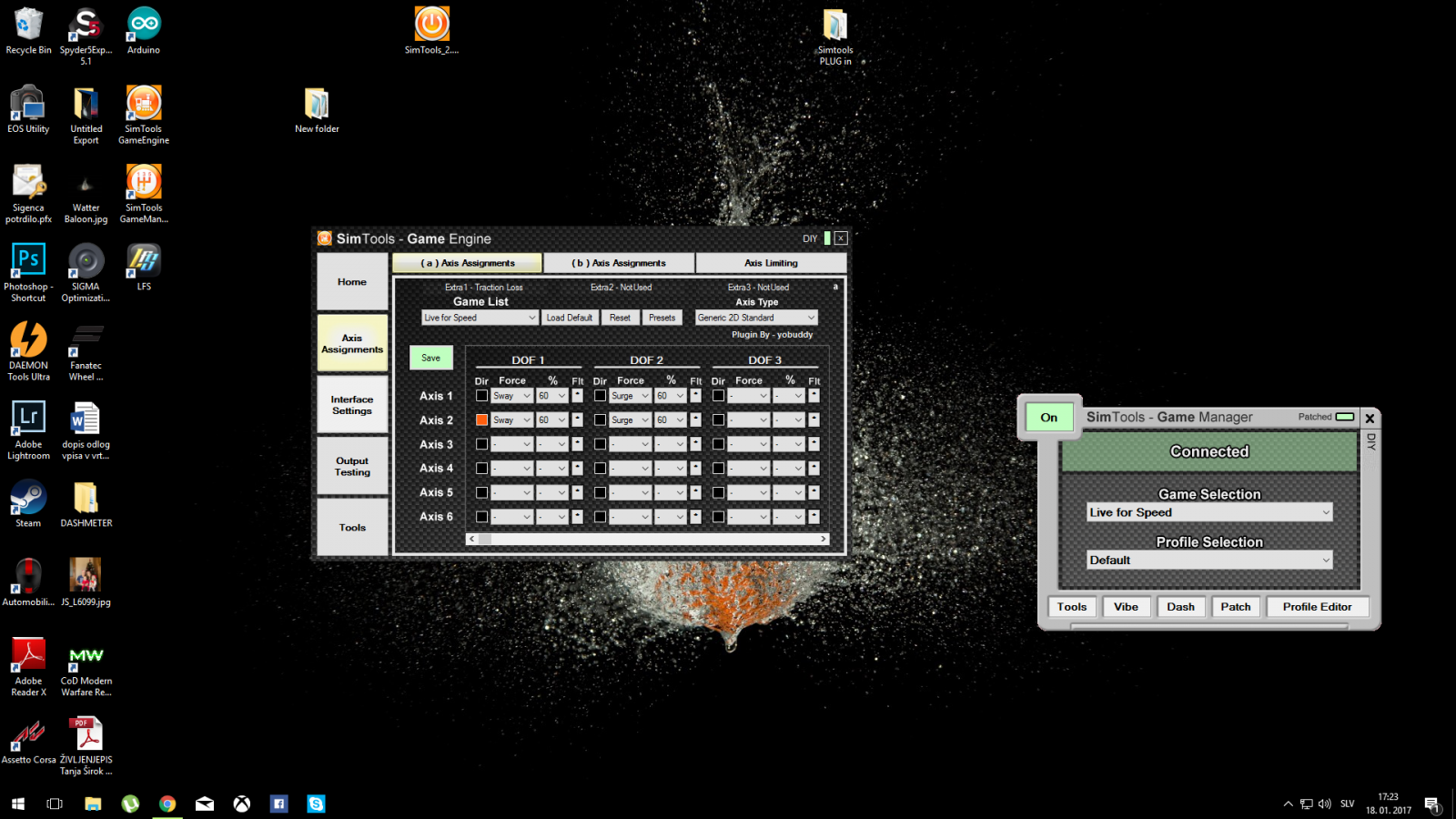Open Interface Settings section
Image resolution: width=1456 pixels, height=819 pixels.
point(352,405)
